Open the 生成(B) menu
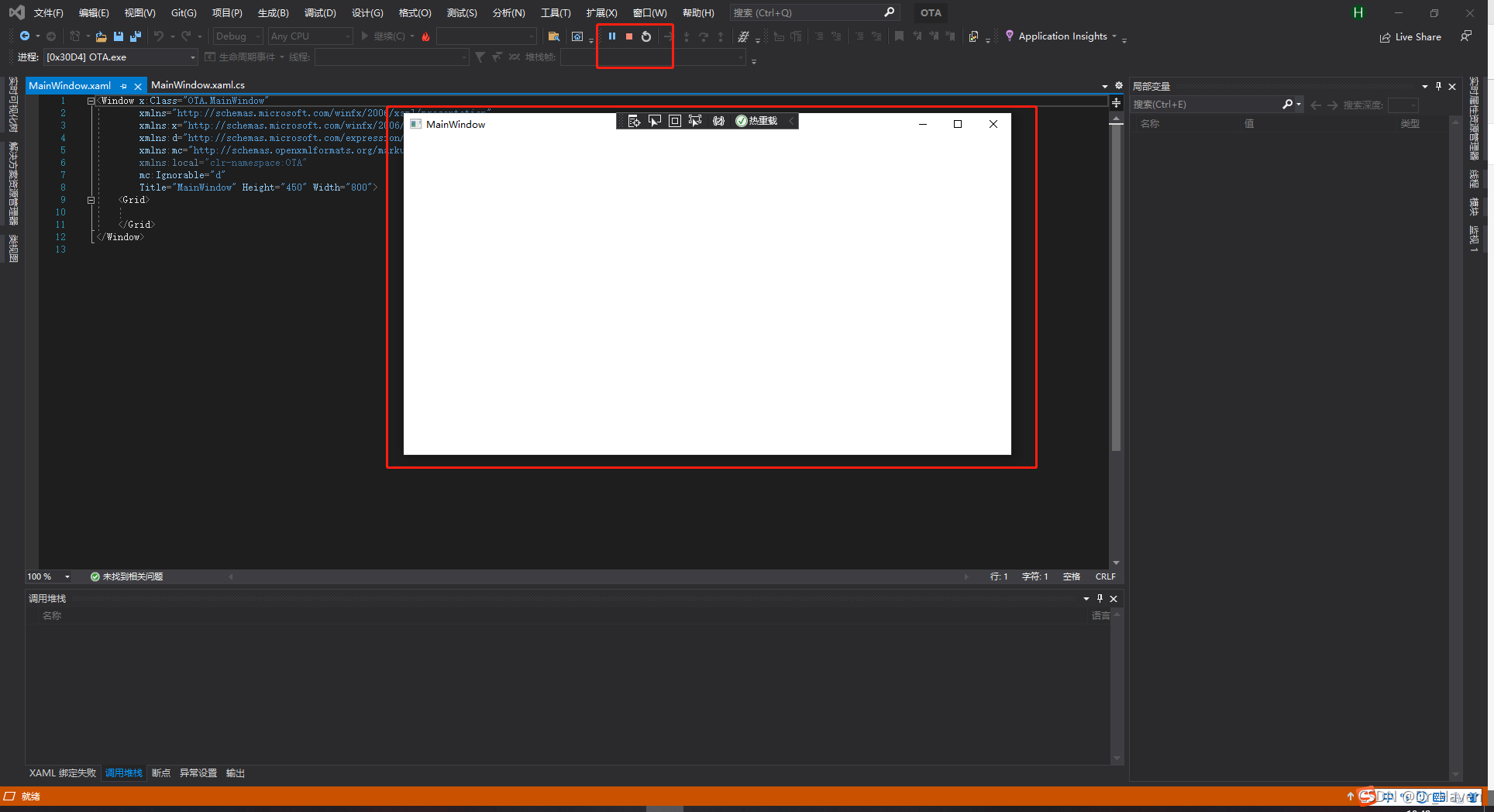The height and width of the screenshot is (812, 1494). (x=273, y=13)
